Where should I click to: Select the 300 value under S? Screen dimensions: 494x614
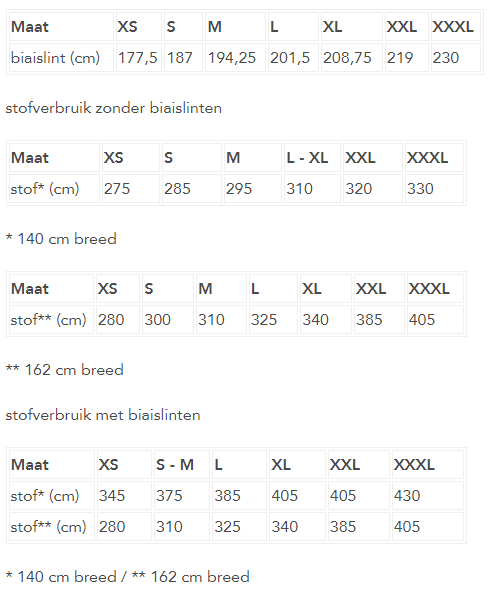click(157, 320)
